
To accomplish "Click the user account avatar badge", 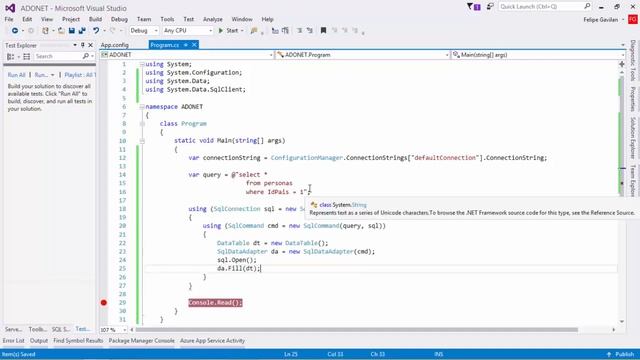I will [633, 20].
